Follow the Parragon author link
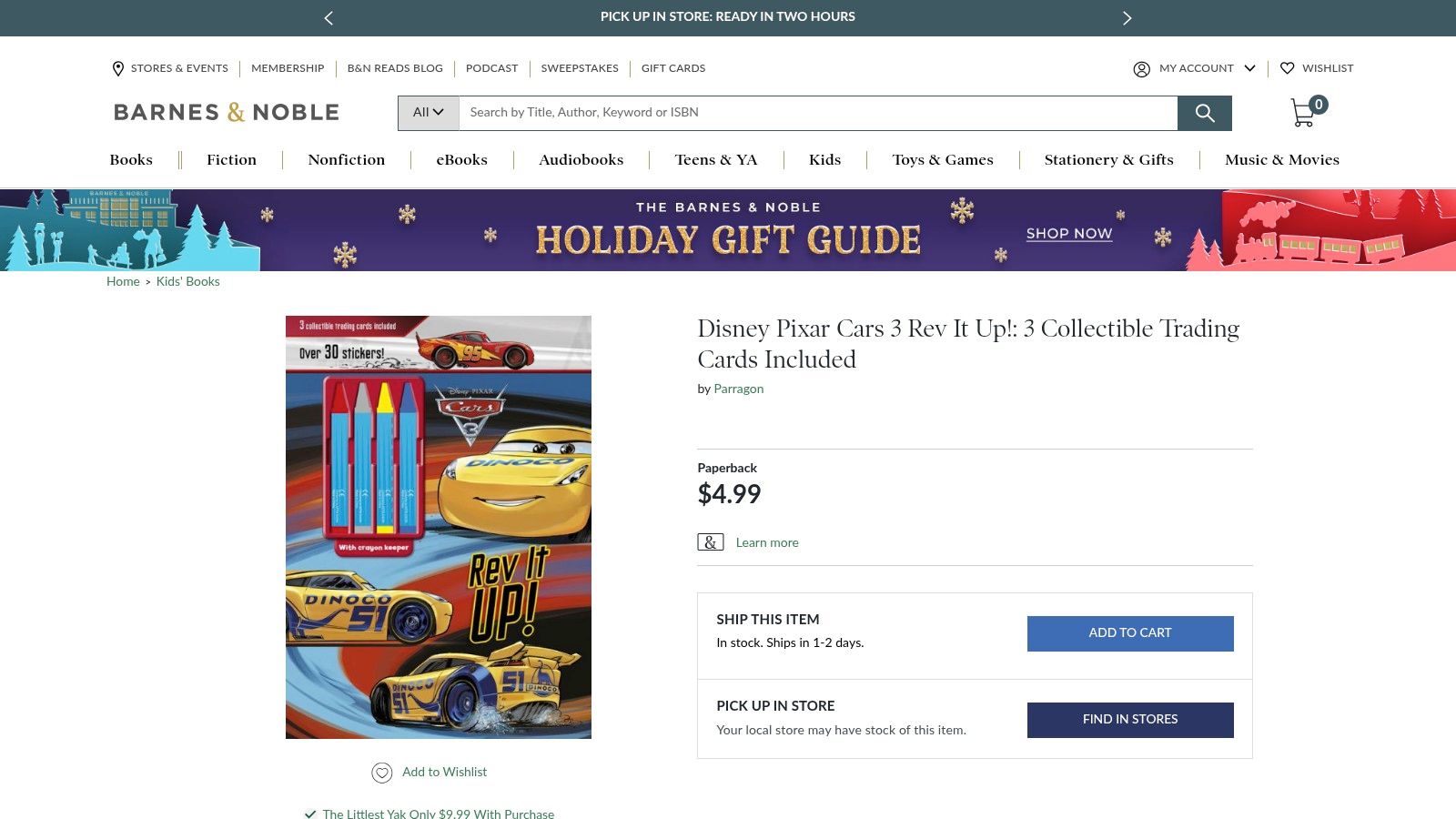This screenshot has height=819, width=1456. (738, 389)
